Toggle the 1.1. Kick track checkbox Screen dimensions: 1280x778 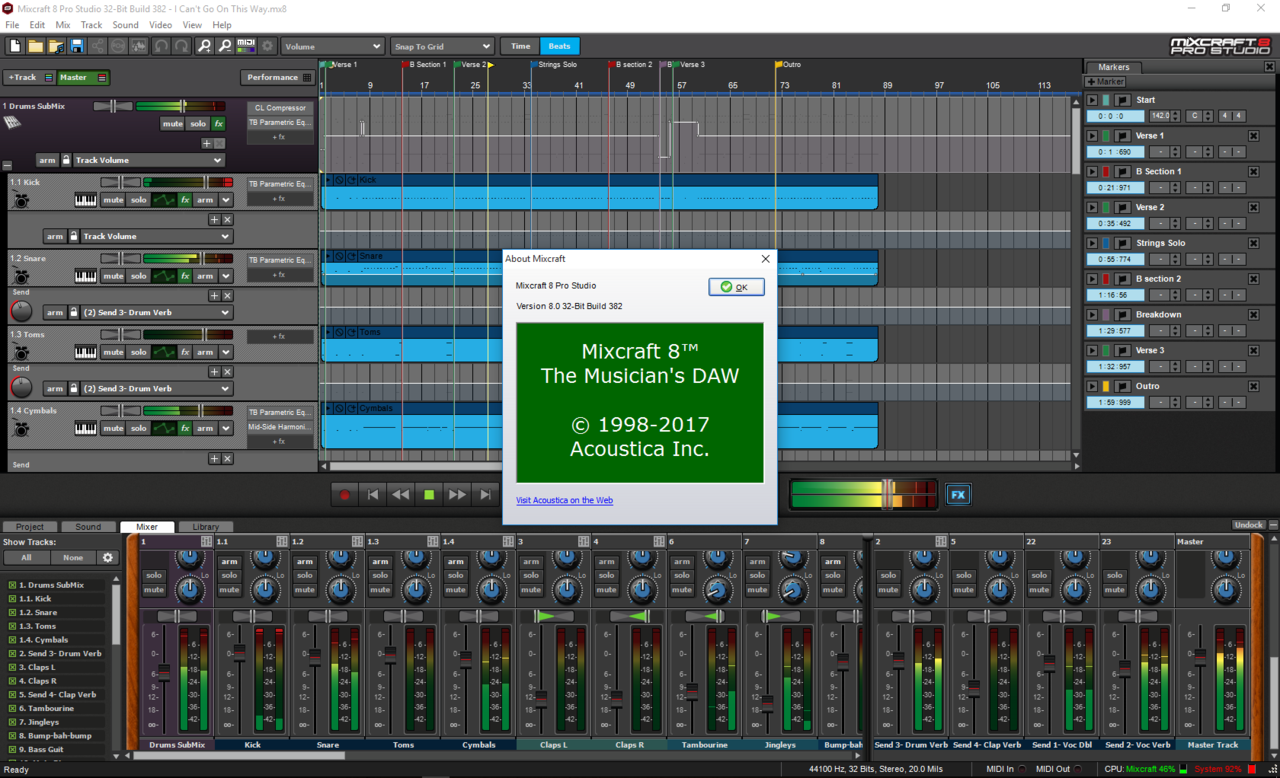pyautogui.click(x=13, y=599)
